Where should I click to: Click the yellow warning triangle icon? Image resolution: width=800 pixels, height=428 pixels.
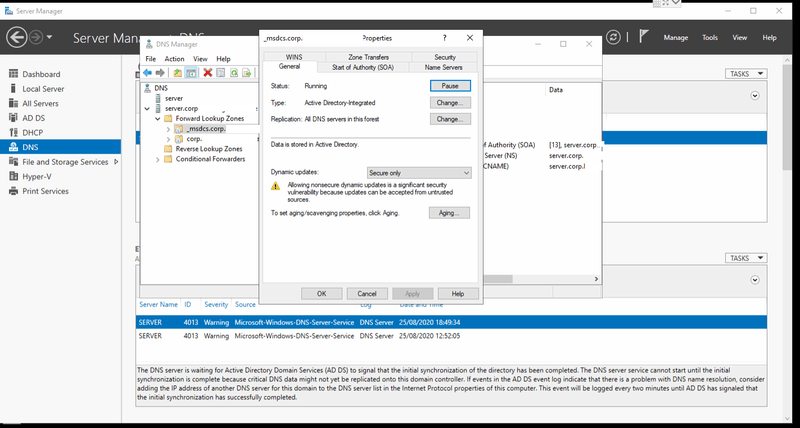tap(276, 186)
